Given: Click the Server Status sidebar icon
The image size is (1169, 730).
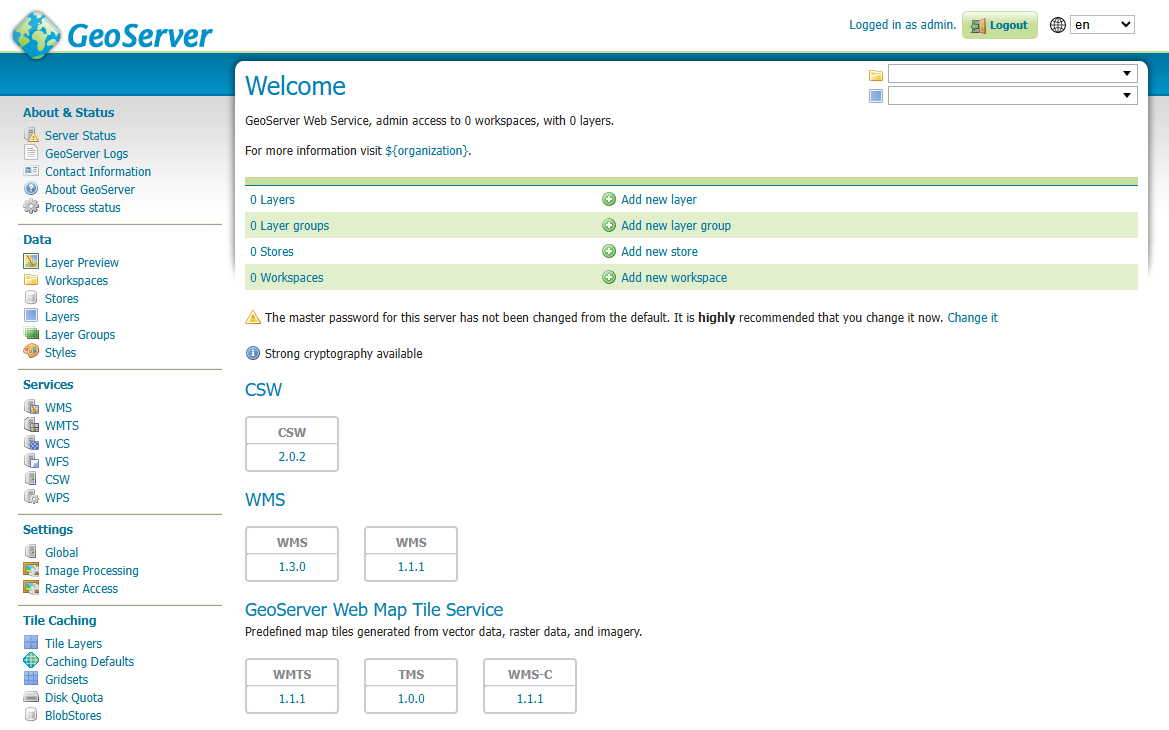Looking at the screenshot, I should click(31, 135).
